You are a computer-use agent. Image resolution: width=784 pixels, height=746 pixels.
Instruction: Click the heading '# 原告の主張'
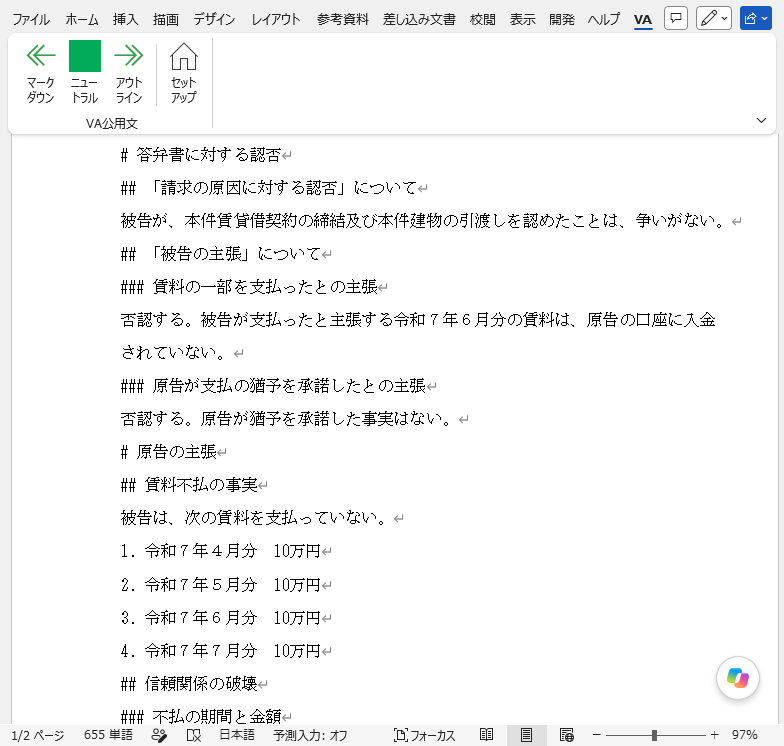point(168,452)
